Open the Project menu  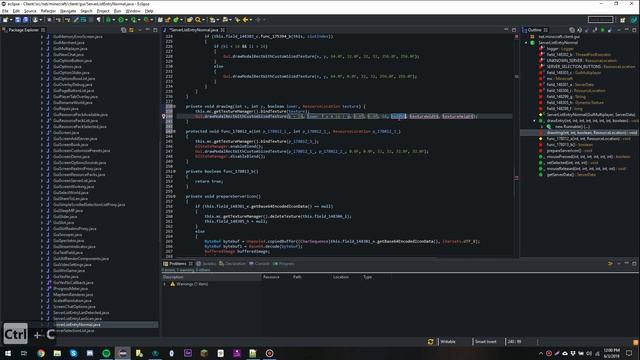click(103, 11)
